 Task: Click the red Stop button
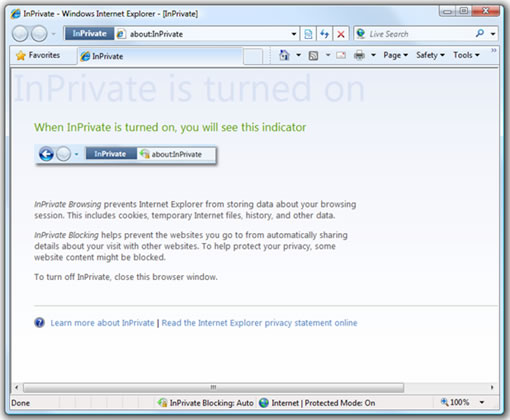pos(341,34)
